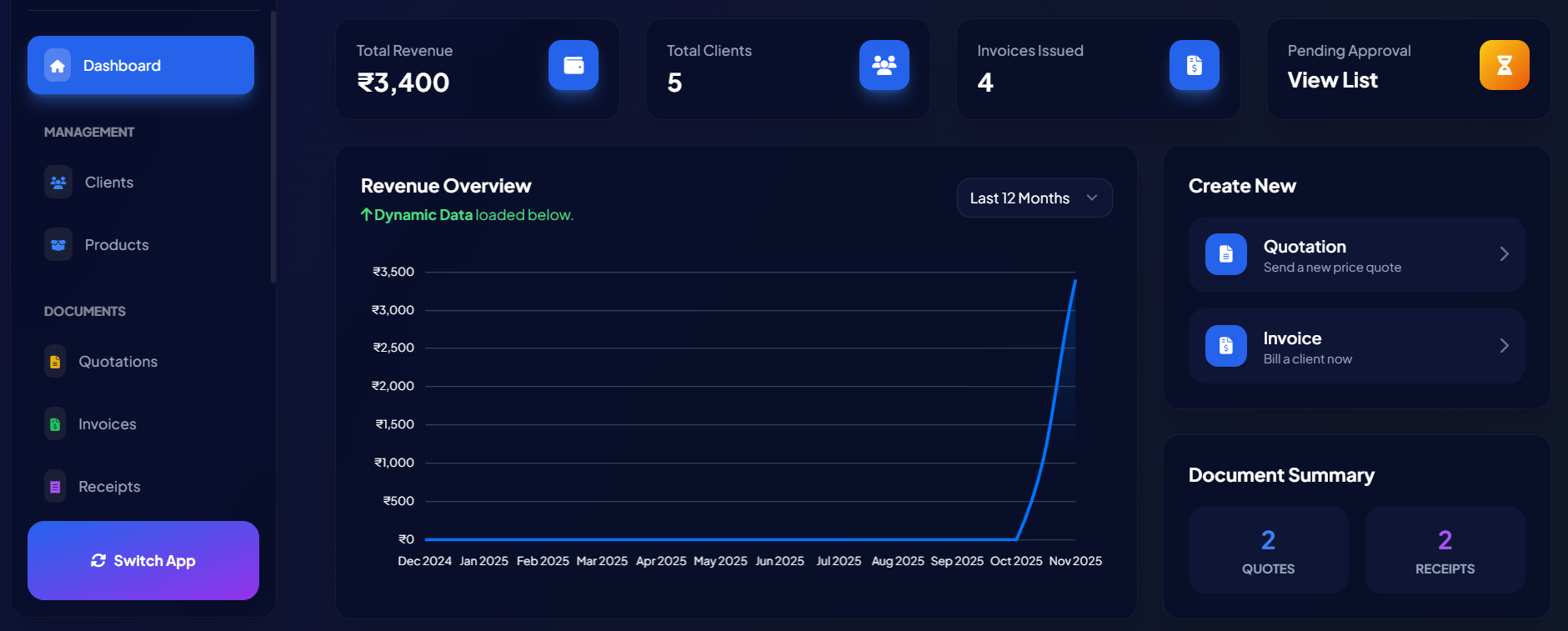The width and height of the screenshot is (1568, 631).
Task: Click the Nov 2025 label on chart axis
Action: (1075, 561)
